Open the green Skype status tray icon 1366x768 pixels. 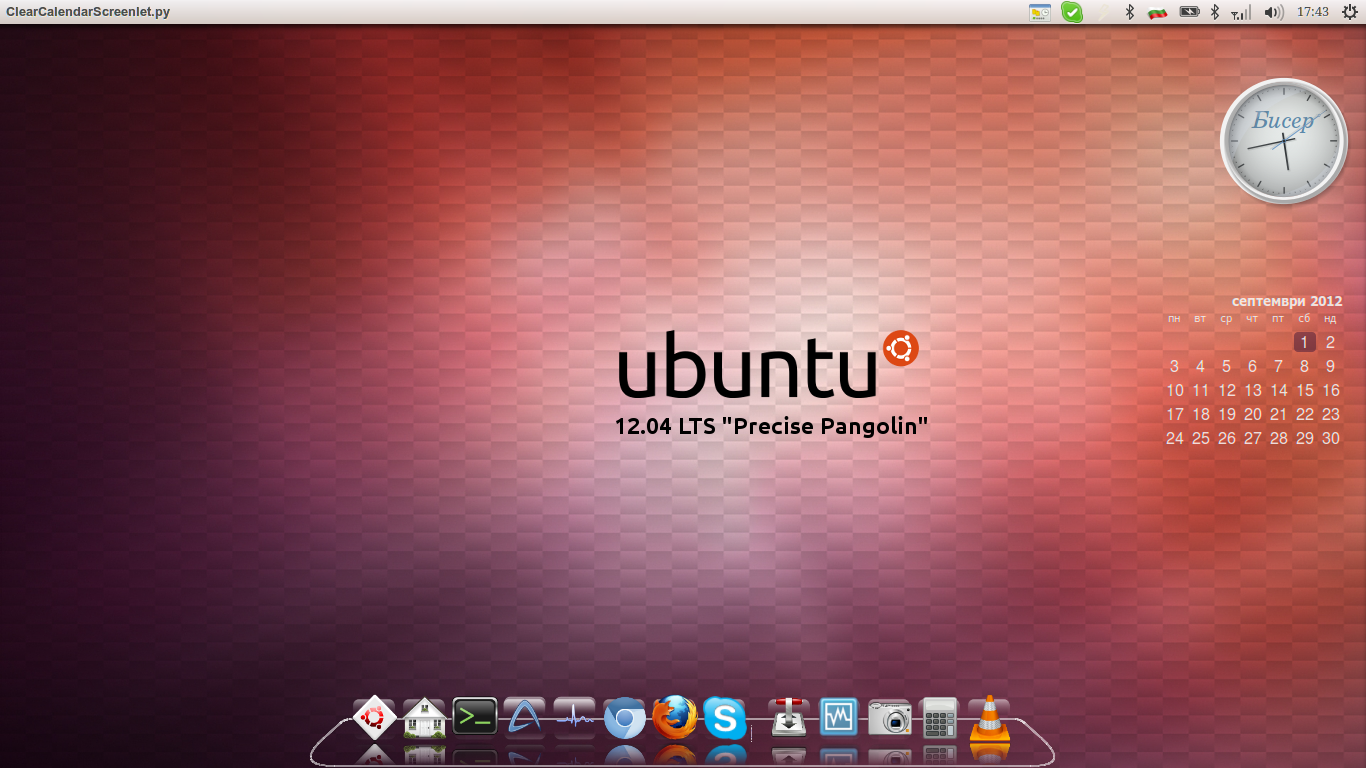click(x=1072, y=12)
